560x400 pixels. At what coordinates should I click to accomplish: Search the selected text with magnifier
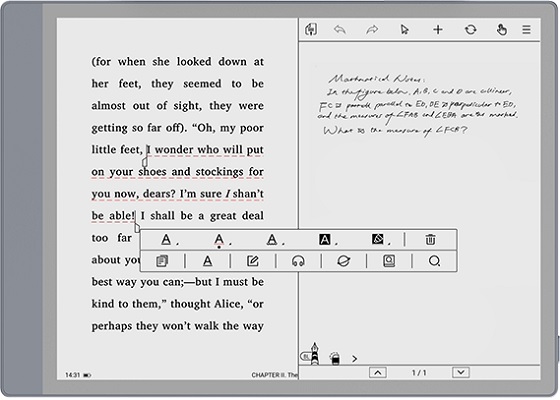434,261
